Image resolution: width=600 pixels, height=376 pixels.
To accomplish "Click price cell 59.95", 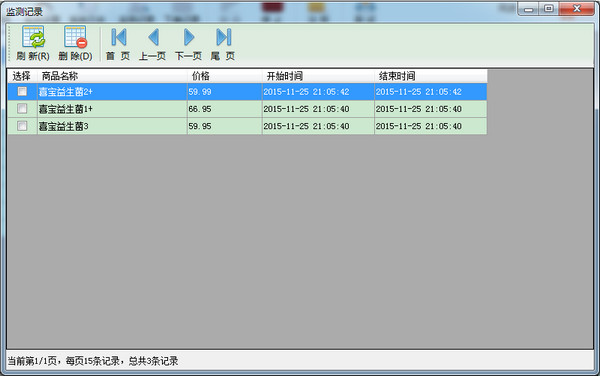I will pos(225,126).
